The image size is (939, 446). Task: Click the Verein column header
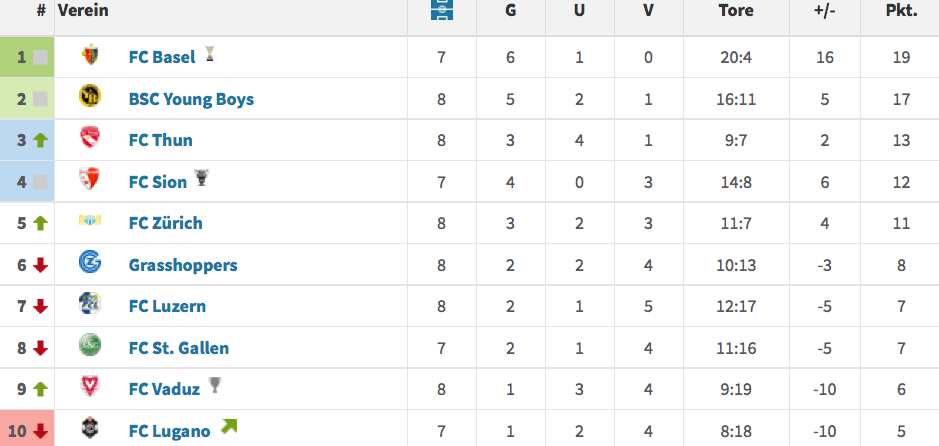coord(83,11)
